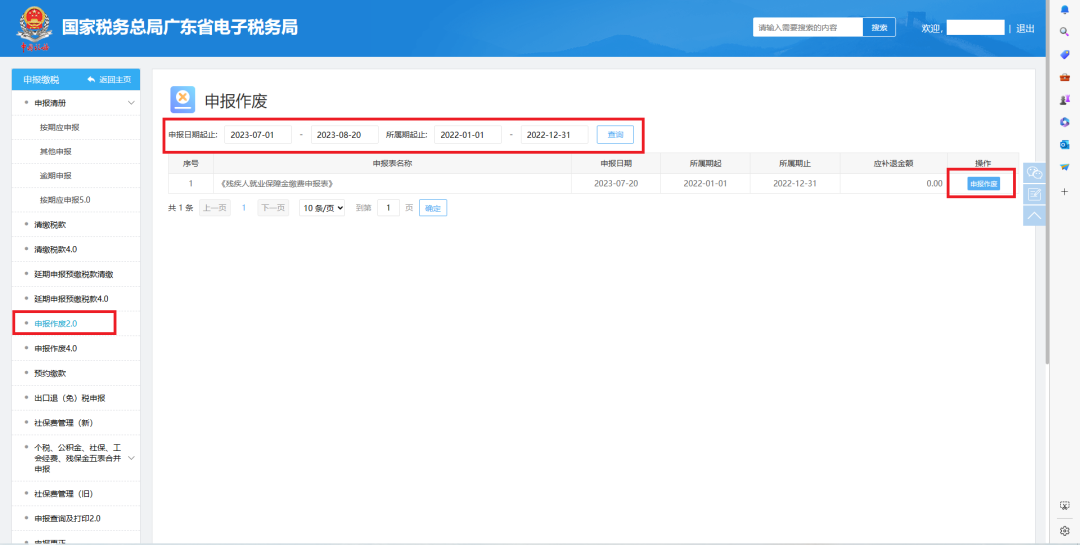Click the plus icon to add sidebar app
The height and width of the screenshot is (545, 1080).
coord(1065,191)
